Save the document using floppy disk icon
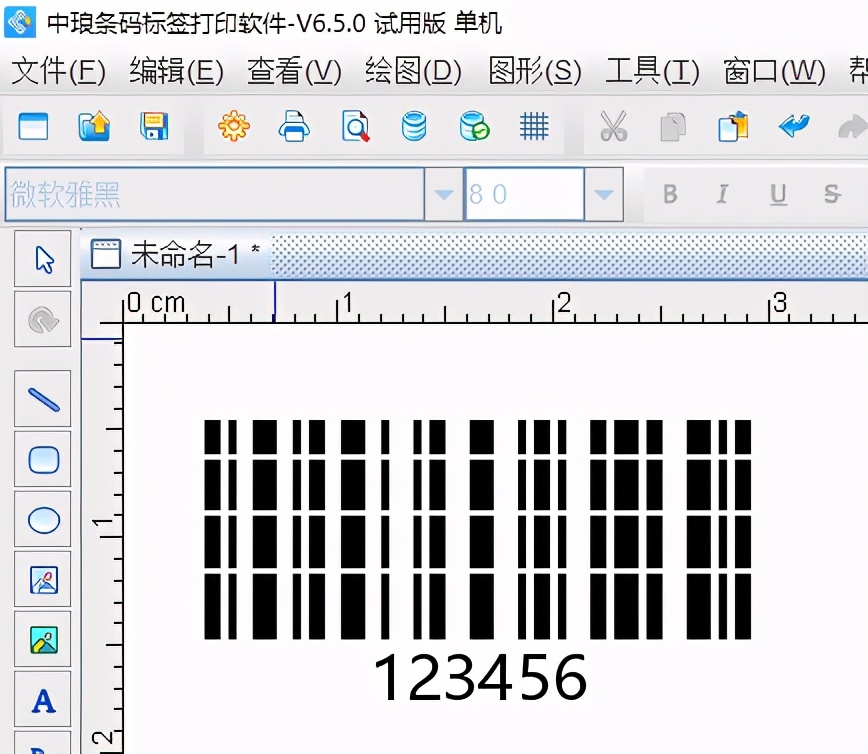The image size is (868, 754). [x=154, y=126]
